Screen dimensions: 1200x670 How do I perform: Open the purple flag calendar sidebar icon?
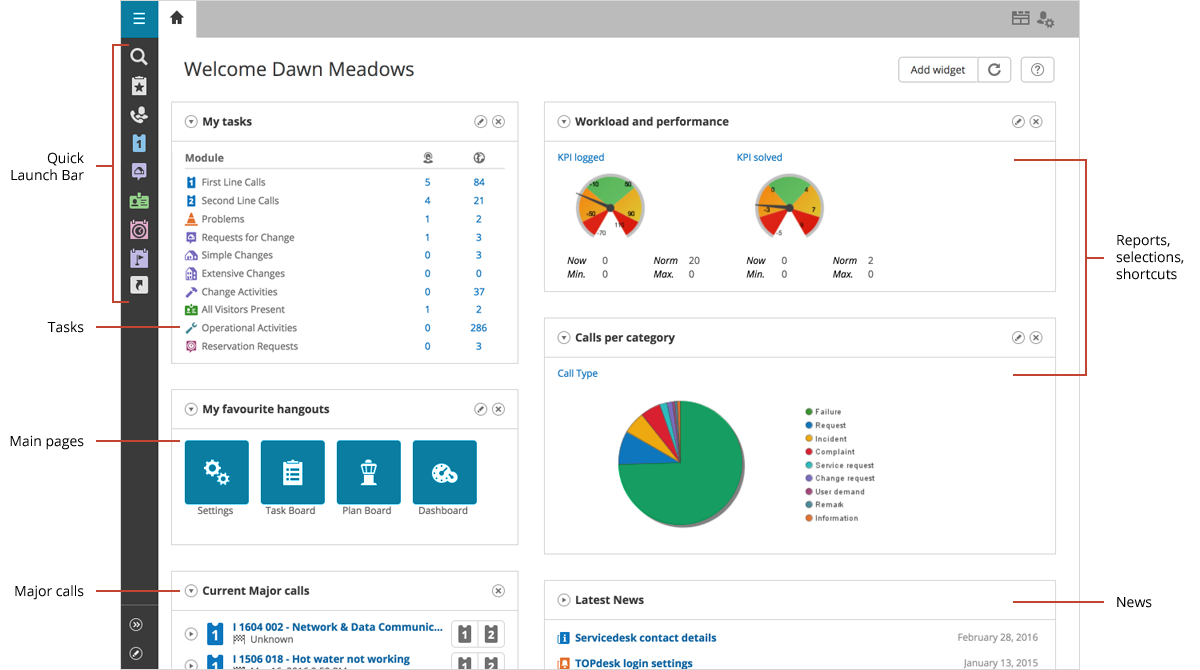coord(139,257)
